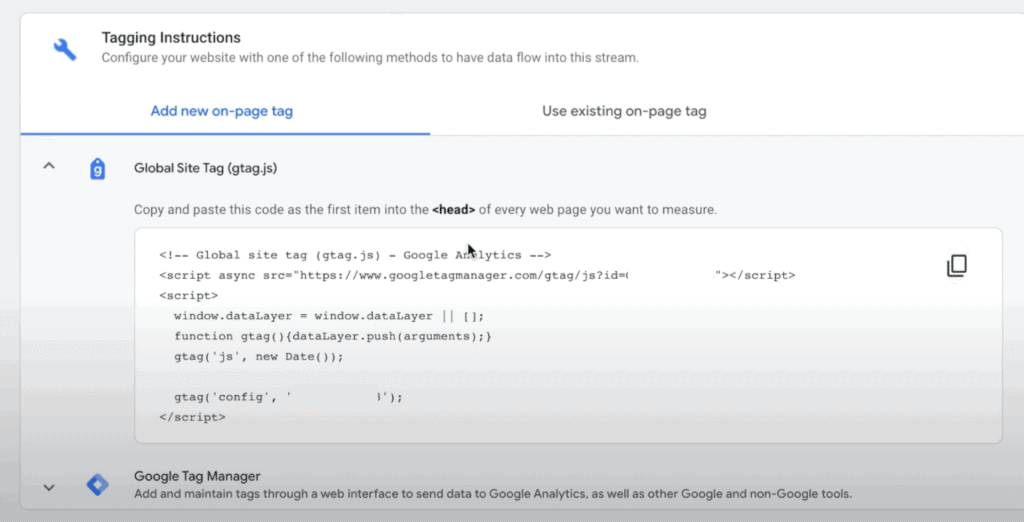The image size is (1024, 522).
Task: Switch to Add new on-page tag tab
Action: pyautogui.click(x=222, y=111)
